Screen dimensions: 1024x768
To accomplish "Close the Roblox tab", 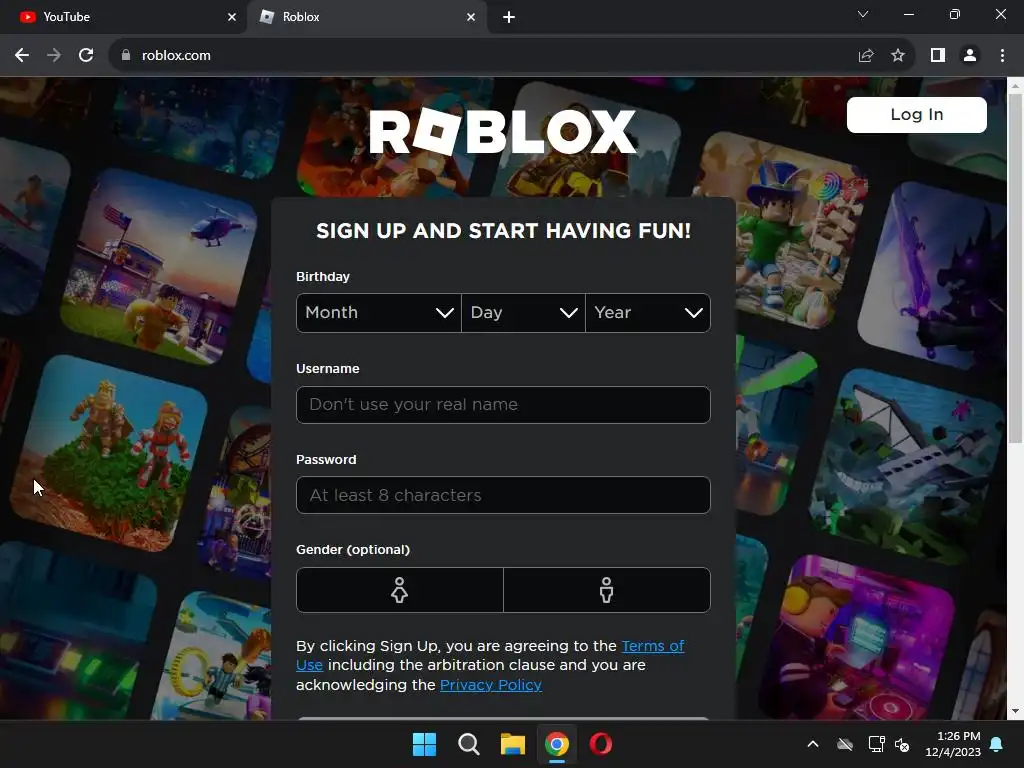I will (471, 17).
